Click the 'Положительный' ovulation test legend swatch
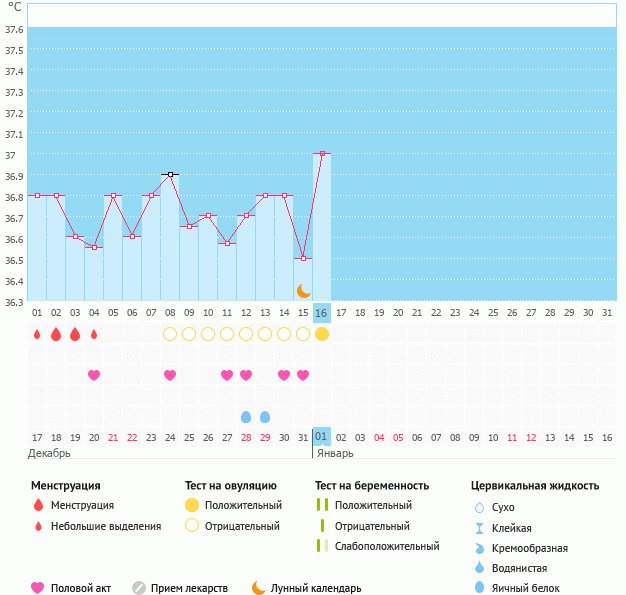Image resolution: width=626 pixels, height=595 pixels. 192,506
